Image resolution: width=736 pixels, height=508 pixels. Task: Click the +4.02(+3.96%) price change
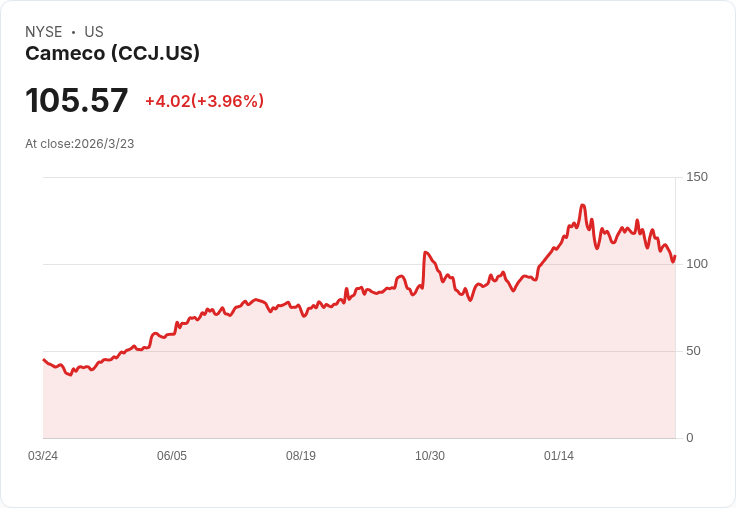tap(204, 101)
